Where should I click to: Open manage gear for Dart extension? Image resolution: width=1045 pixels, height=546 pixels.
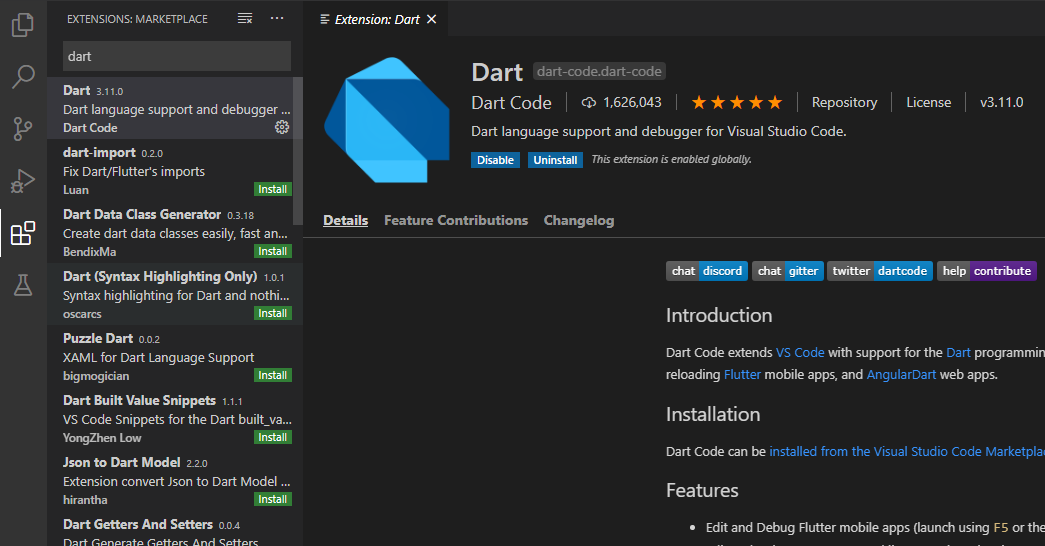tap(282, 127)
